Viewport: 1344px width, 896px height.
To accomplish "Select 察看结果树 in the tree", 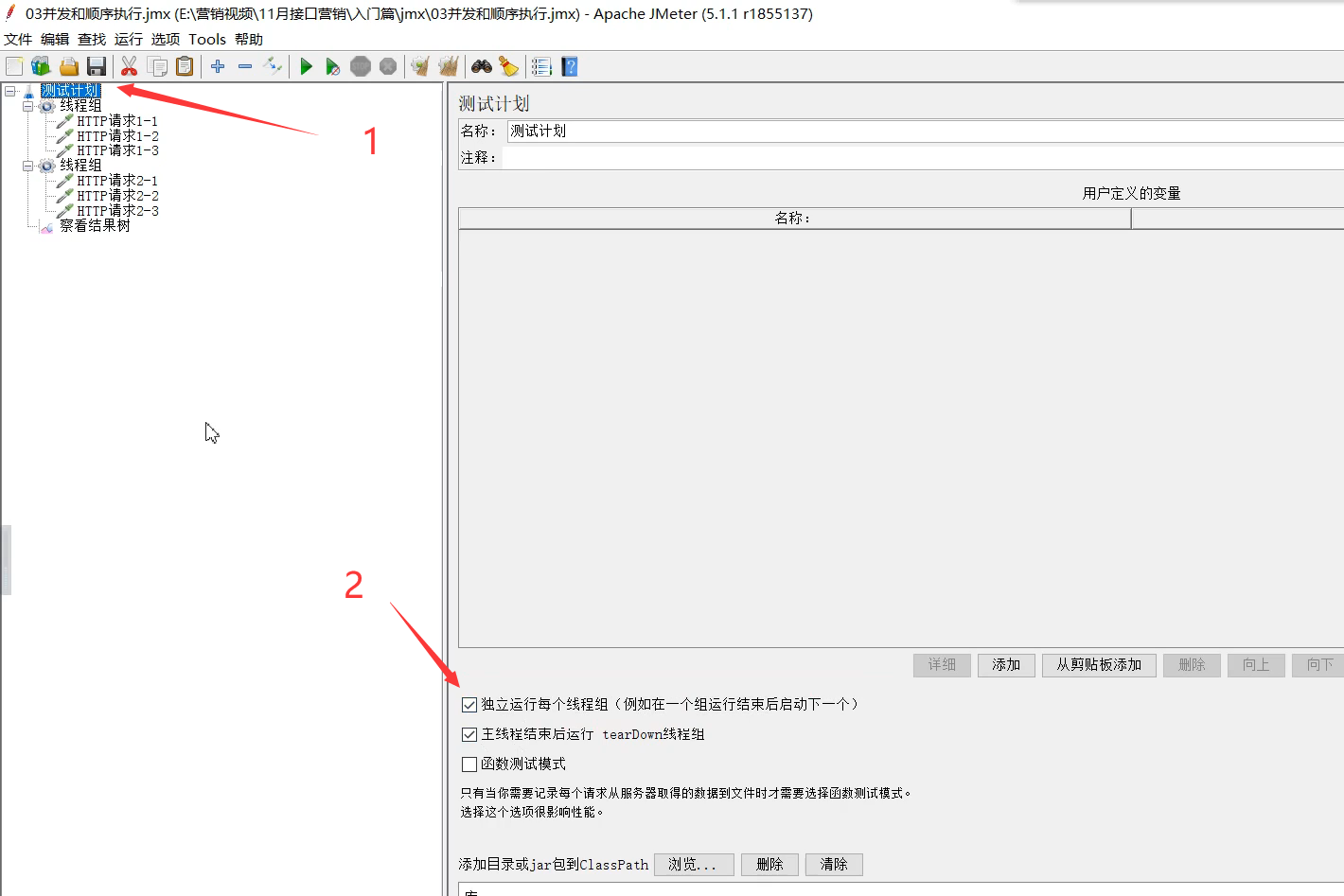I will tap(95, 226).
